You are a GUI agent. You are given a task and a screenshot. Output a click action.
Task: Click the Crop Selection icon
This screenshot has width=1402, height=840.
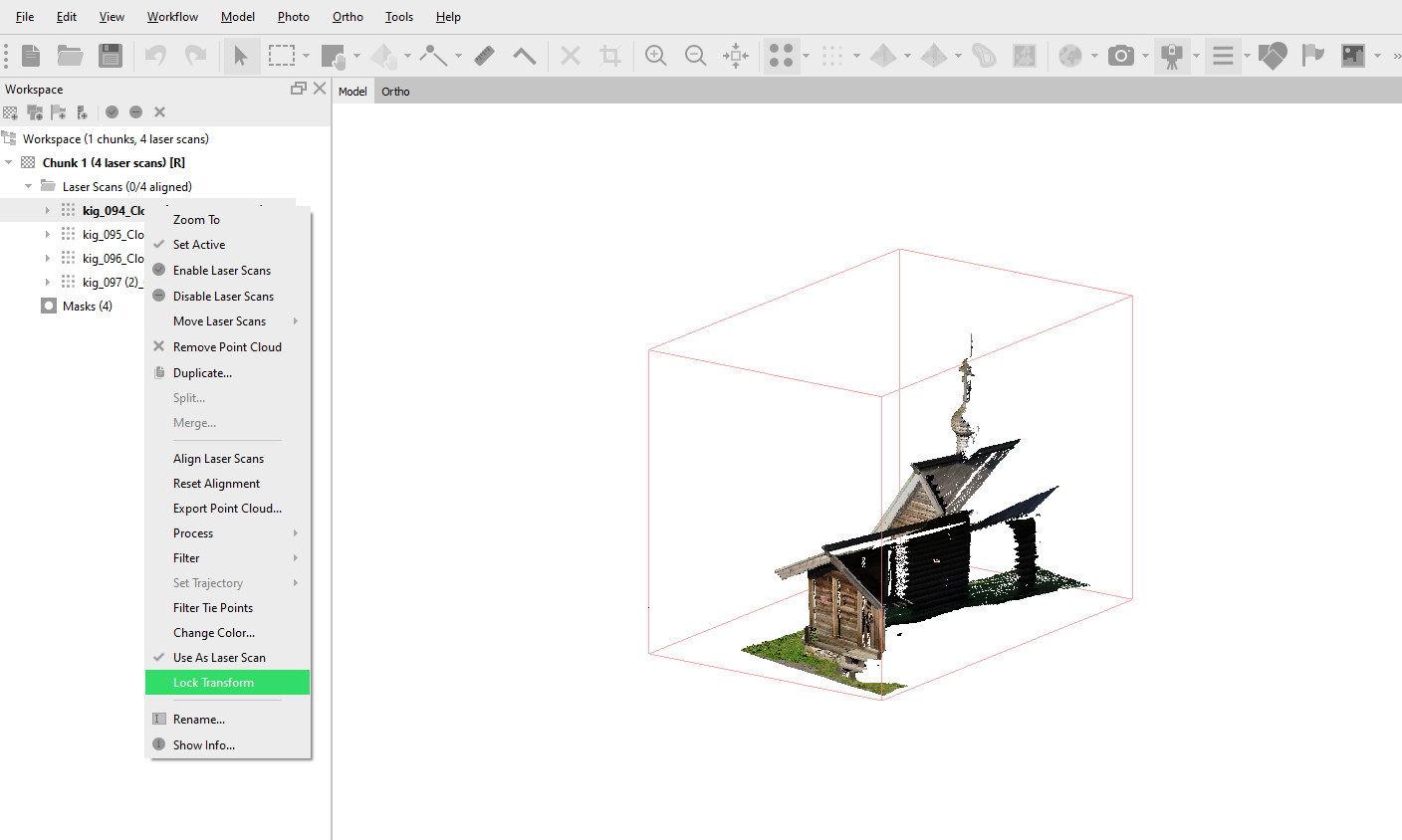[610, 56]
